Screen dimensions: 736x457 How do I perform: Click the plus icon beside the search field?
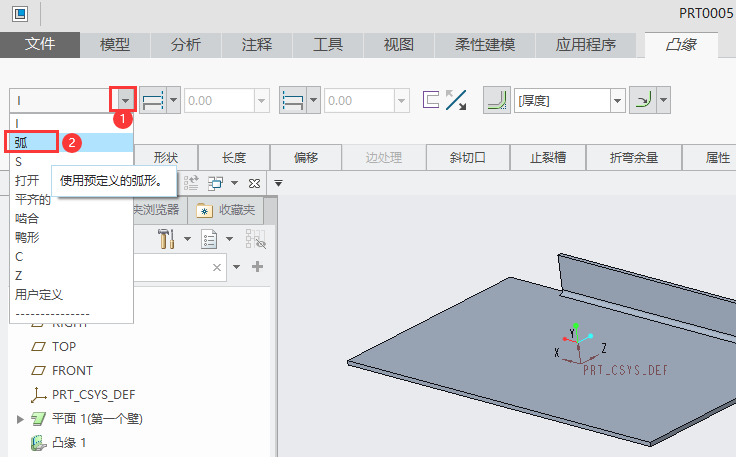click(x=257, y=267)
